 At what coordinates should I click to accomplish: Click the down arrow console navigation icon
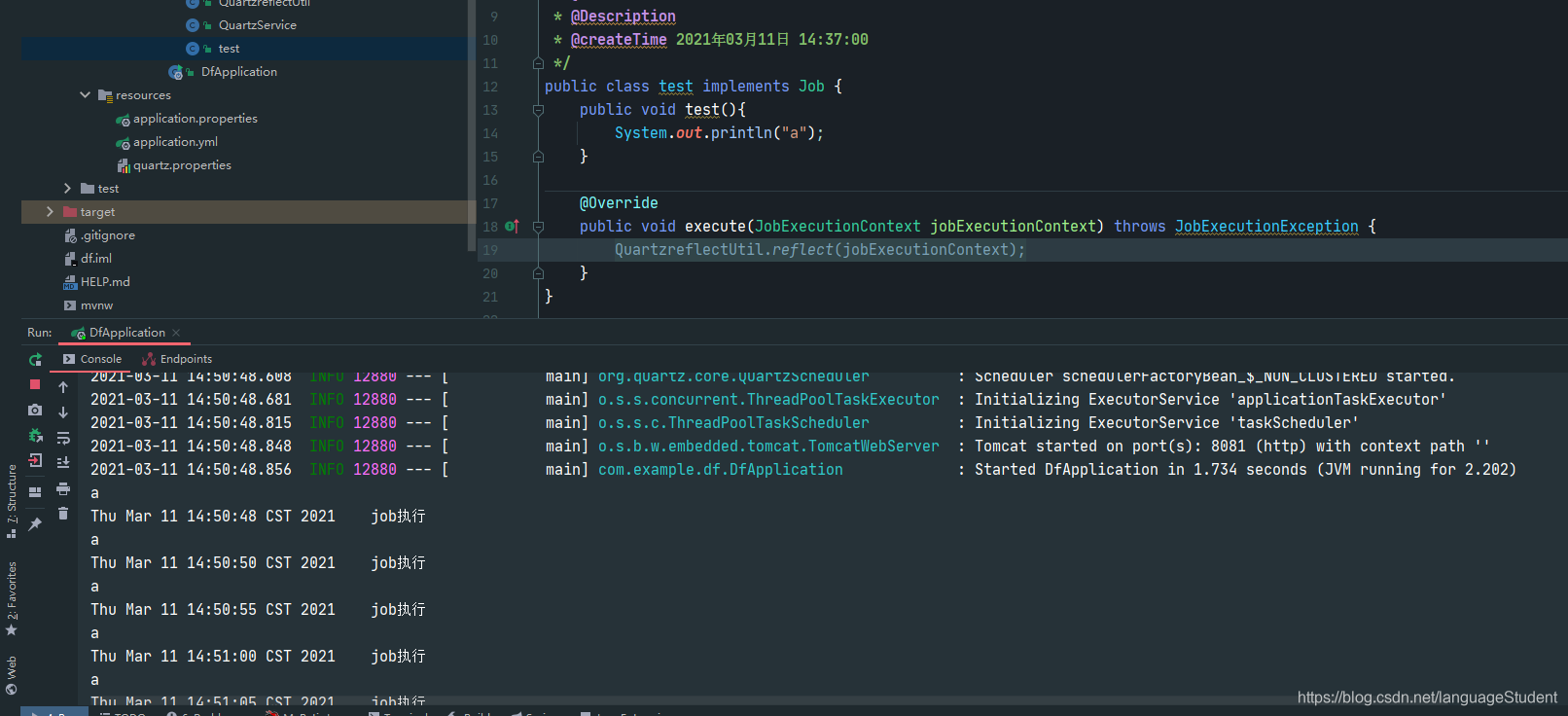pyautogui.click(x=63, y=412)
